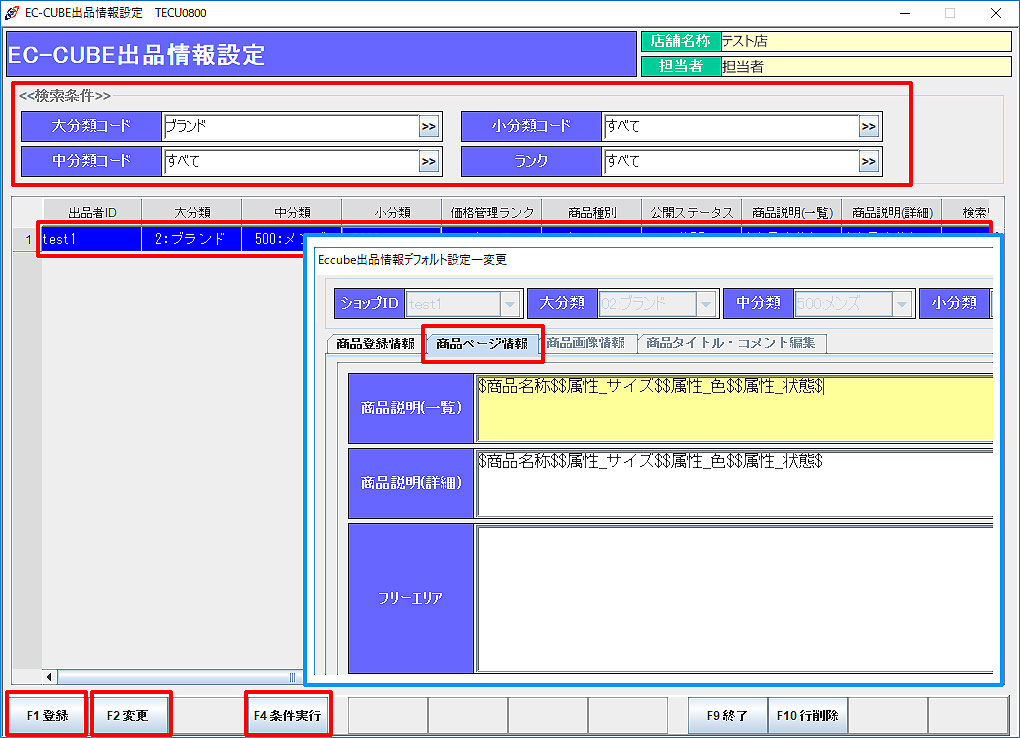
Task: Click the >> button beside 小分類コード field
Action: tap(868, 127)
